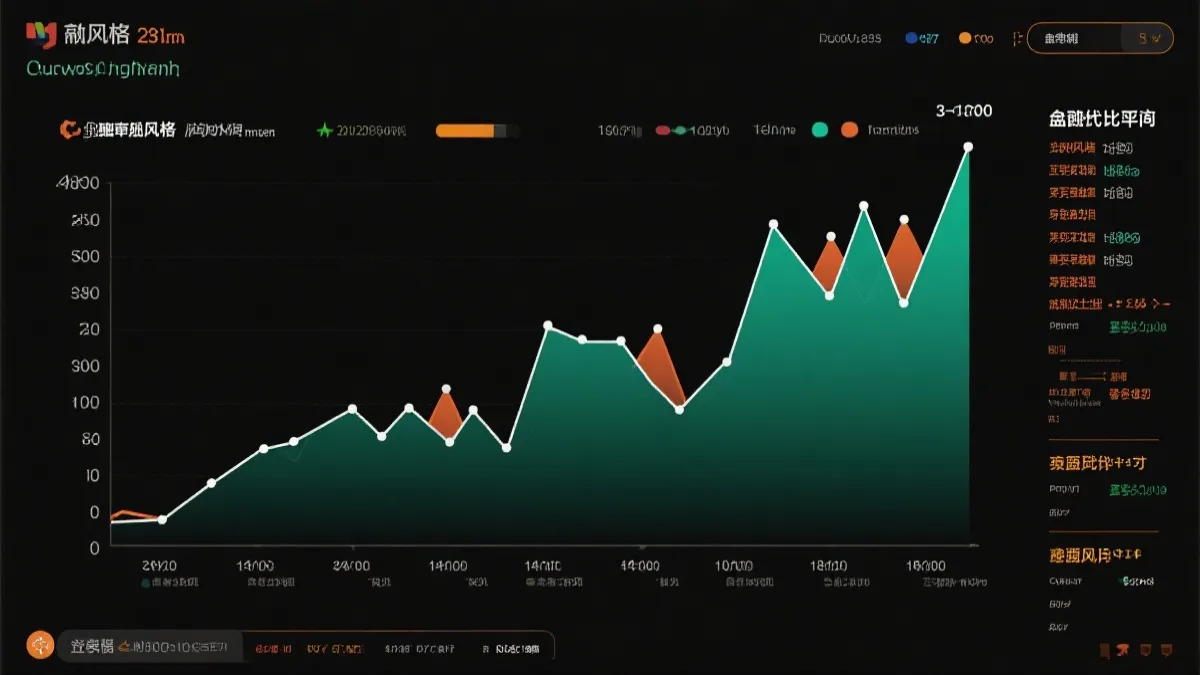Click the highest data point on the chart

[x=967, y=147]
